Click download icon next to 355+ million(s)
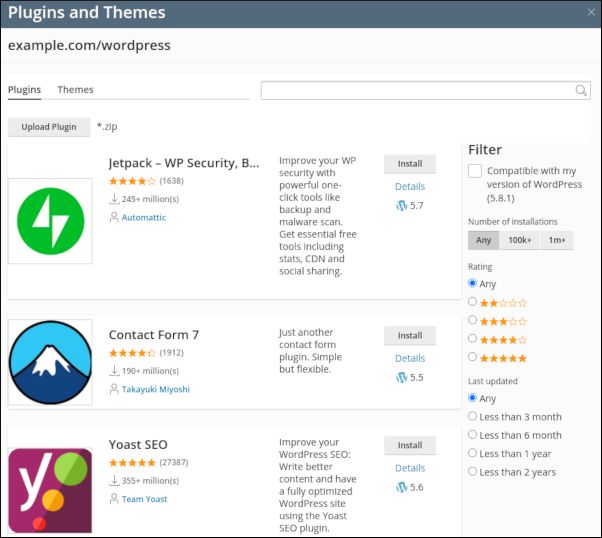Screen dimensions: 602x538 tap(114, 480)
